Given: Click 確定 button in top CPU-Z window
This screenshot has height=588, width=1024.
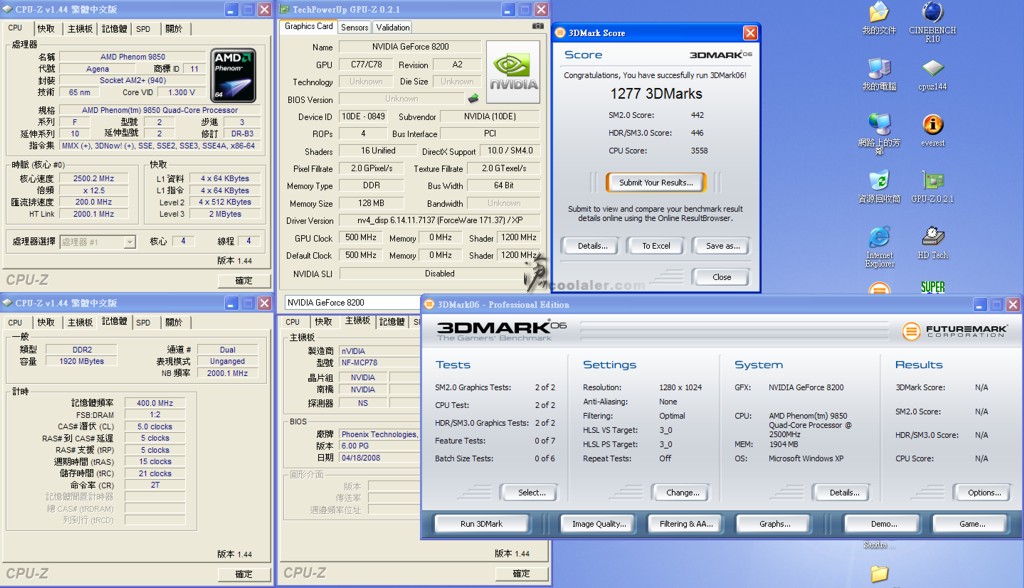Looking at the screenshot, I should point(244,280).
